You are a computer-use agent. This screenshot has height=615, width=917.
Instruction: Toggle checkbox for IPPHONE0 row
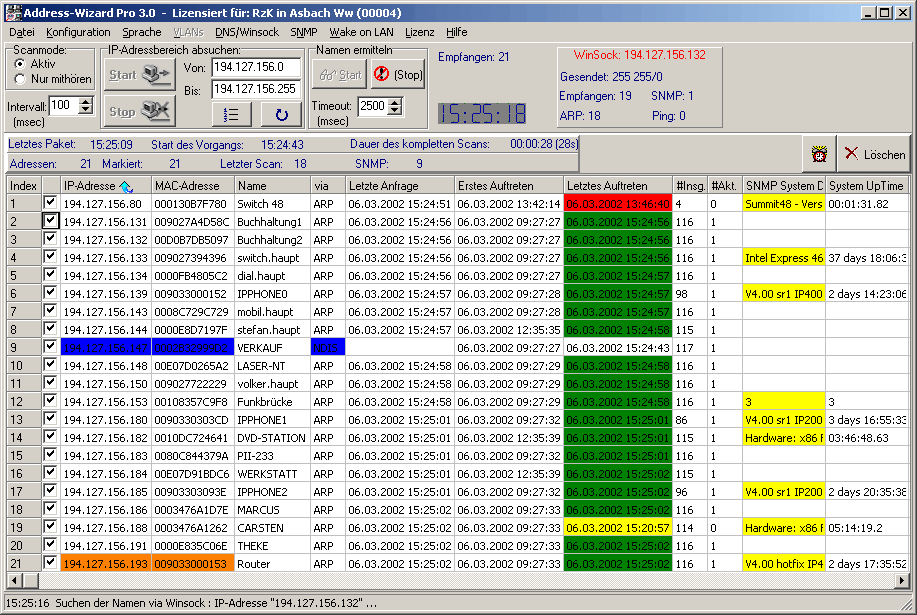[x=50, y=293]
